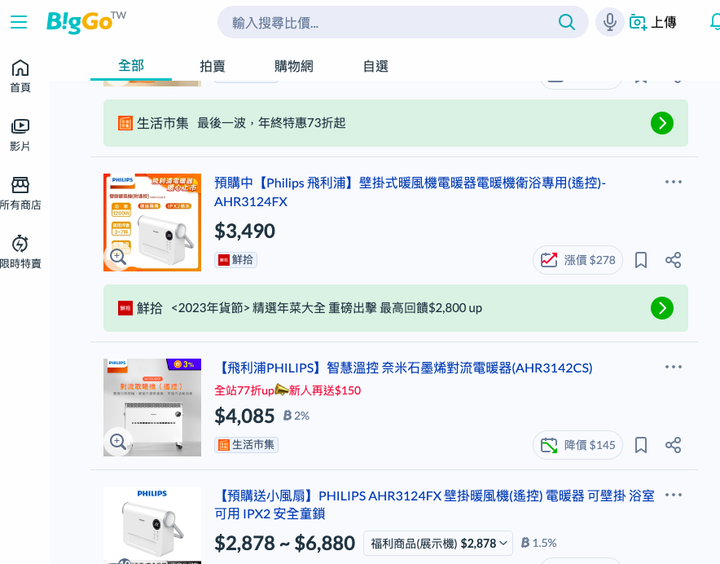Image resolution: width=720 pixels, height=564 pixels.
Task: Switch to the 自選 tab
Action: (x=376, y=66)
